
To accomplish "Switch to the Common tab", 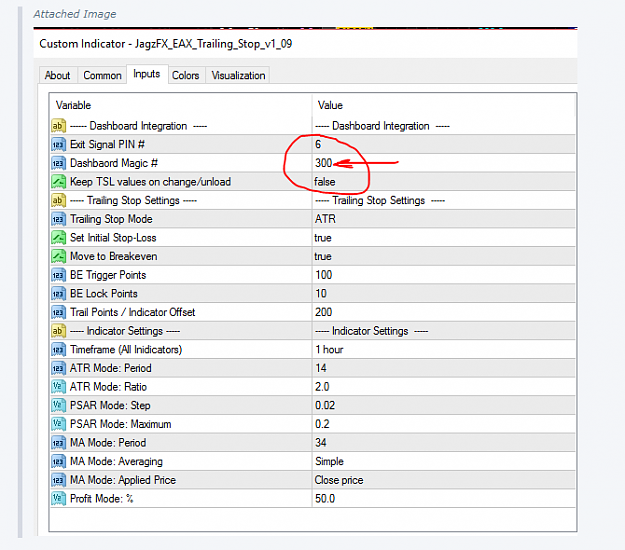I will tap(102, 75).
